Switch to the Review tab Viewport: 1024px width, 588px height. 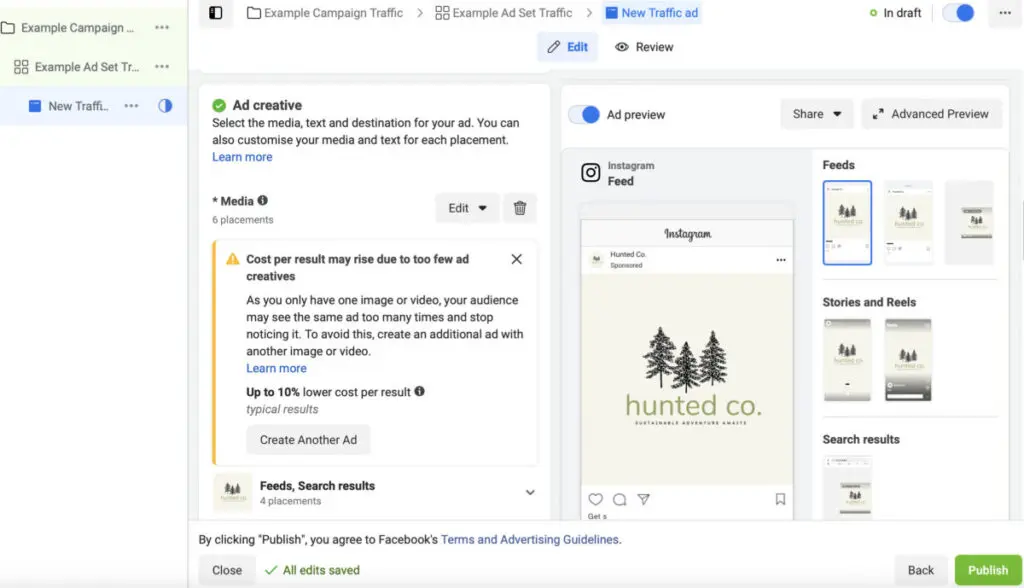644,47
